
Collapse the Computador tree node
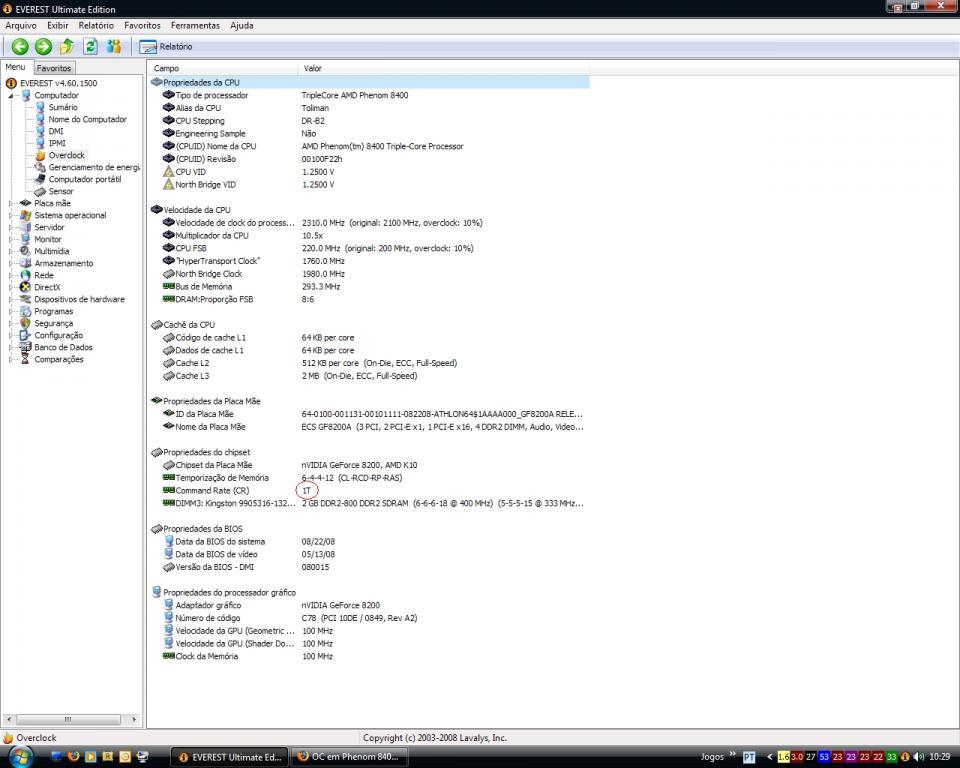10,96
